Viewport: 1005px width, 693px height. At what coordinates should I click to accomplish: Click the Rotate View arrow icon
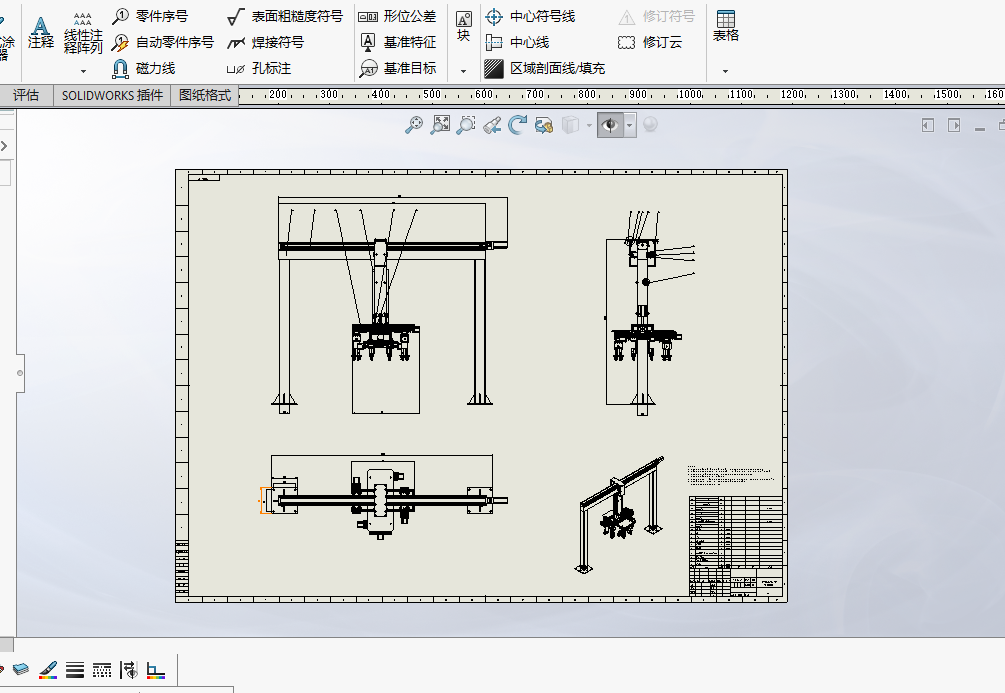click(517, 124)
